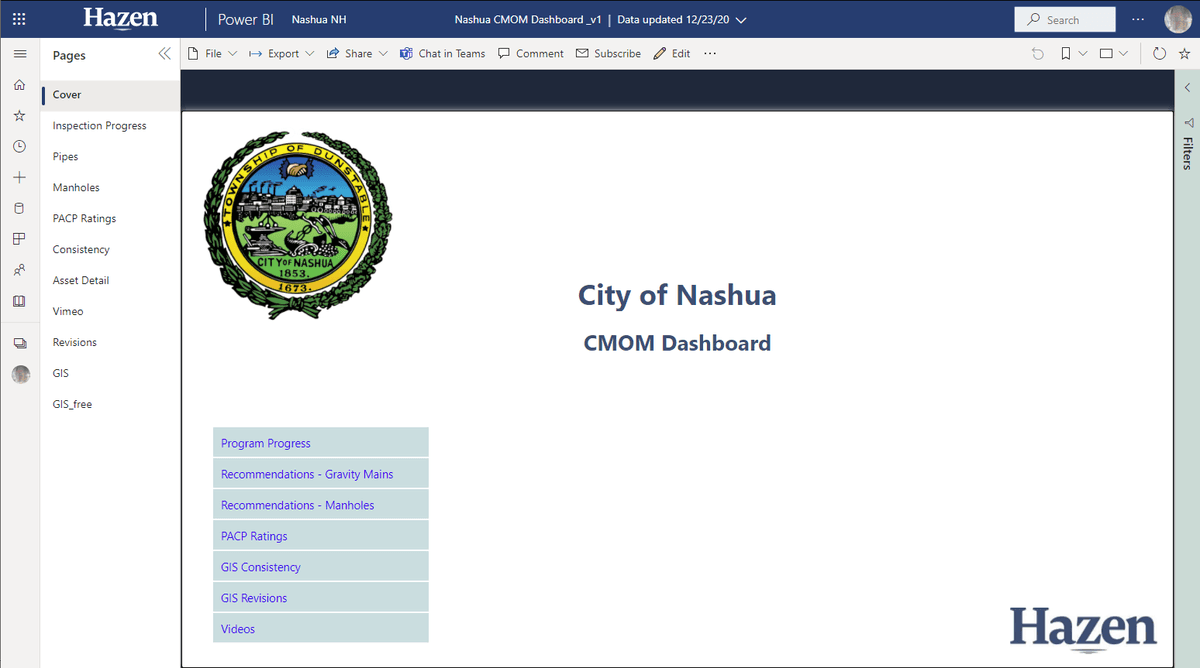The height and width of the screenshot is (668, 1200).
Task: Expand the Bookmarks dropdown arrow
Action: pos(1082,54)
